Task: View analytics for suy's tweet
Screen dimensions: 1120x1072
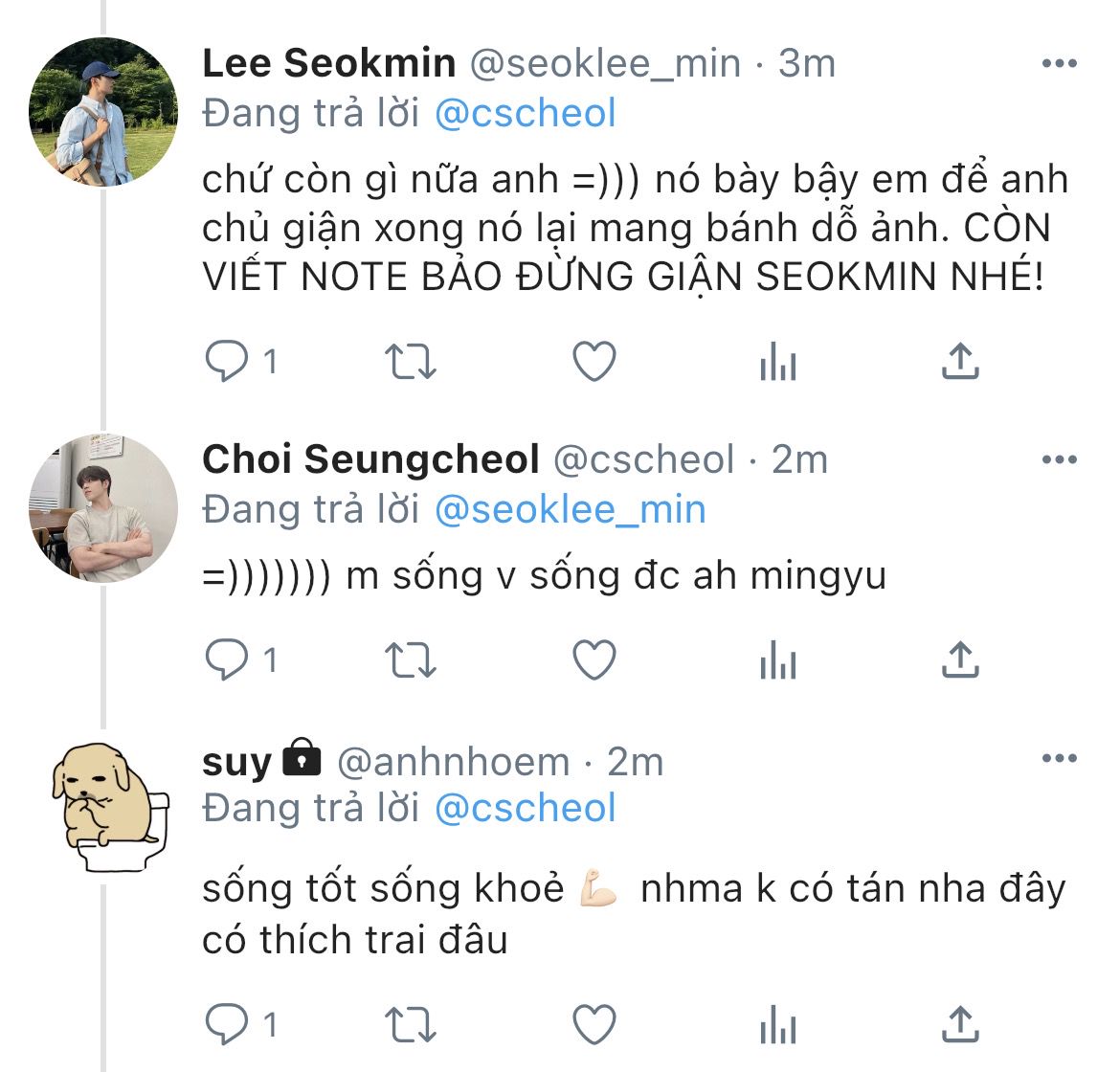Action: 777,1025
